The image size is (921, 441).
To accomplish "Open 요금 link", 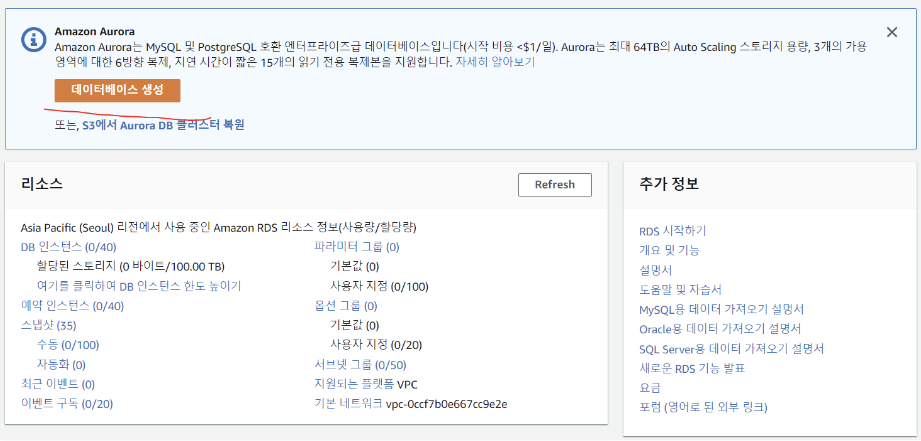I will 650,388.
